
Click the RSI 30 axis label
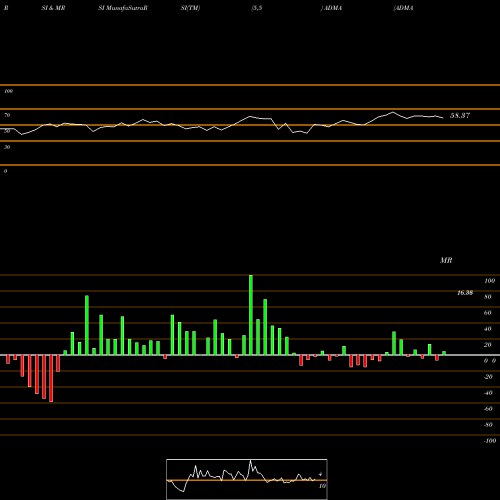coord(7,147)
